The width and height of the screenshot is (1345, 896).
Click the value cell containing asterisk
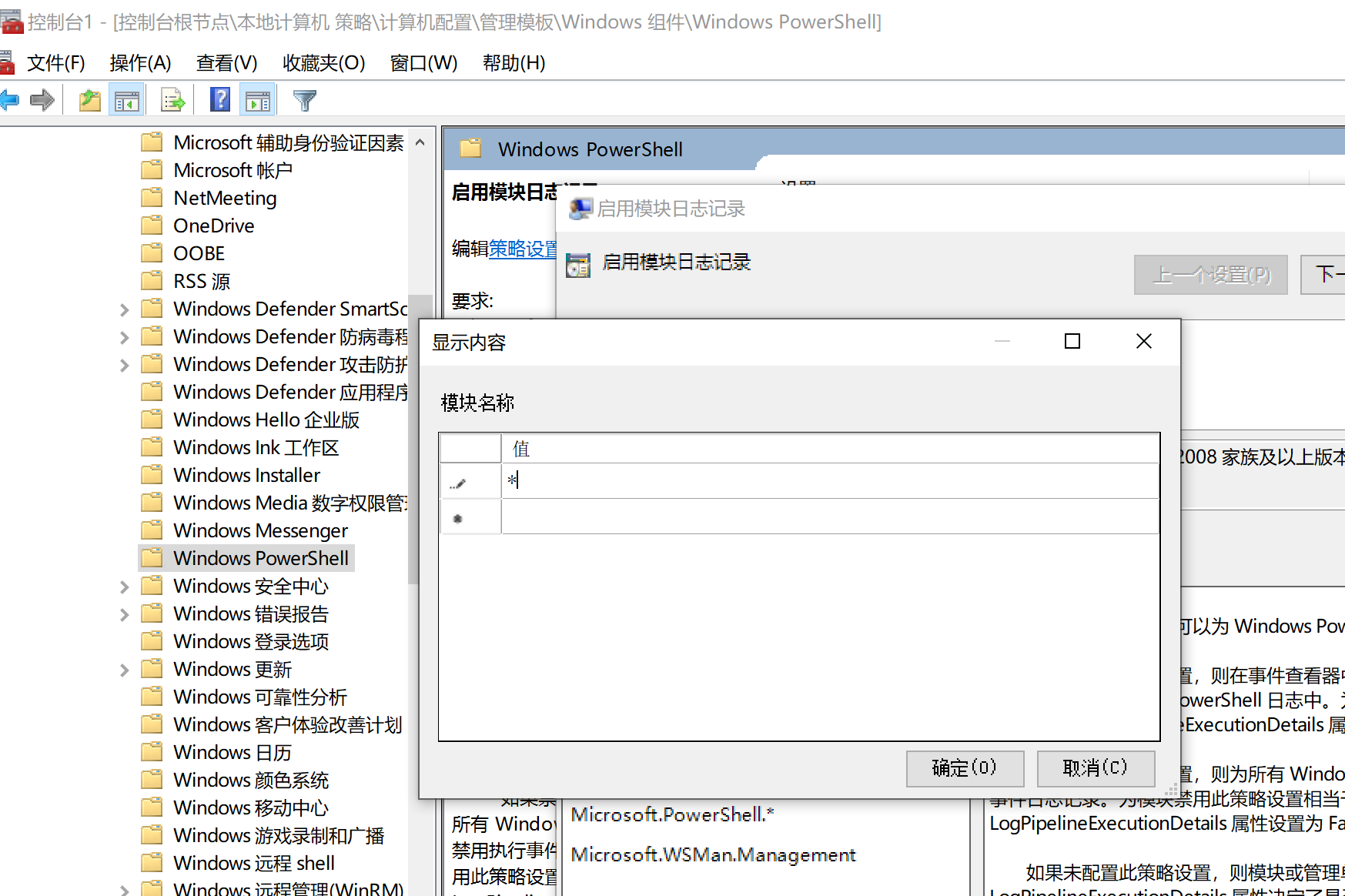click(830, 480)
